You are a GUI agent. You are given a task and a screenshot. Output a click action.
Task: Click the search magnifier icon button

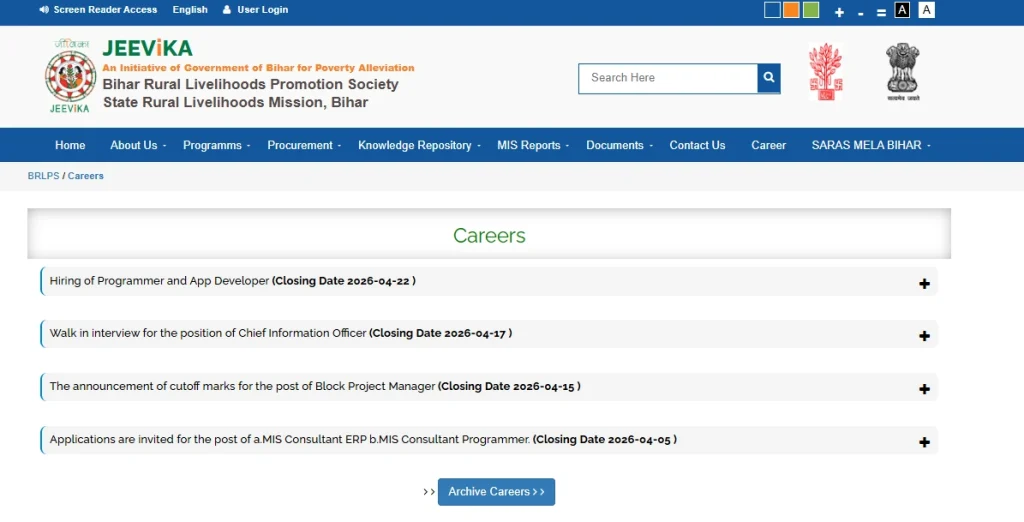point(768,78)
